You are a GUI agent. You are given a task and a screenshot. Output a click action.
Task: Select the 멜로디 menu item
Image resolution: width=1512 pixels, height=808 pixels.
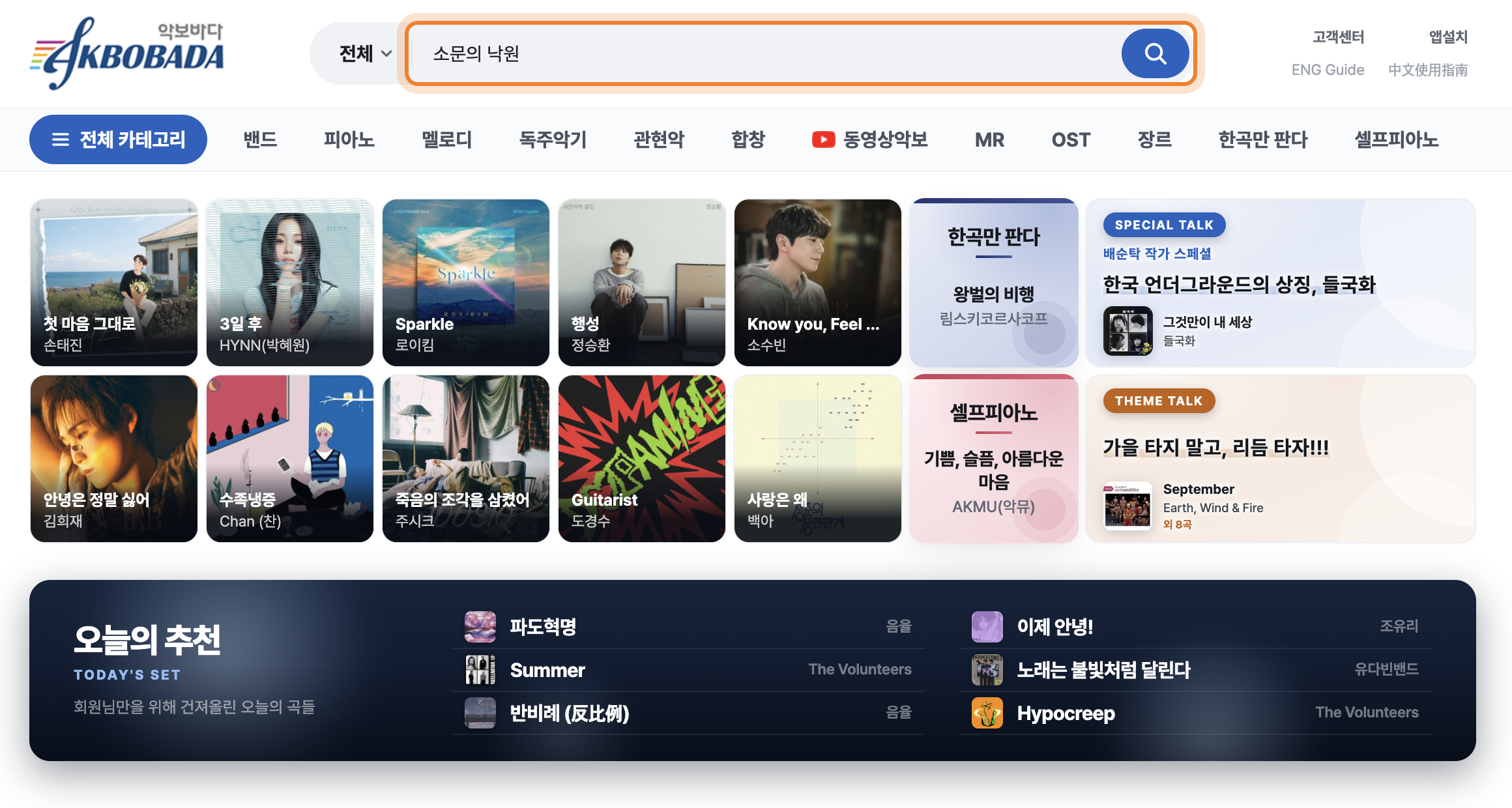(446, 139)
